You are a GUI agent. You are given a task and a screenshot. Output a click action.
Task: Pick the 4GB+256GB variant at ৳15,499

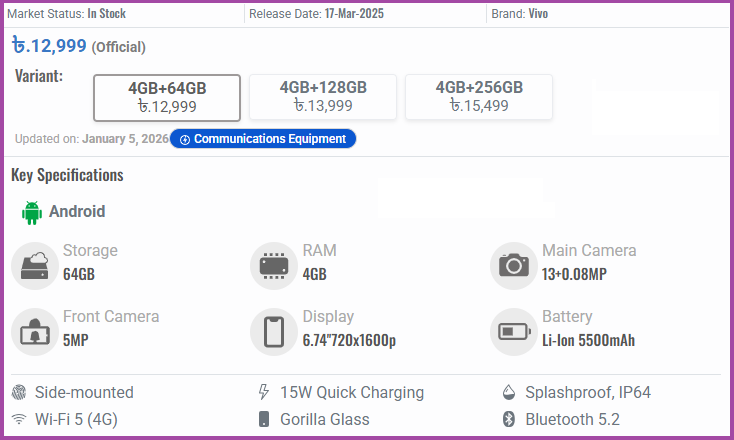coord(479,97)
